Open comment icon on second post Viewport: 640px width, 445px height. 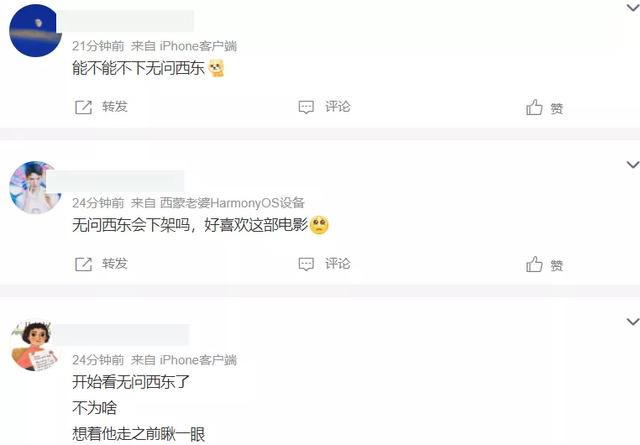306,264
